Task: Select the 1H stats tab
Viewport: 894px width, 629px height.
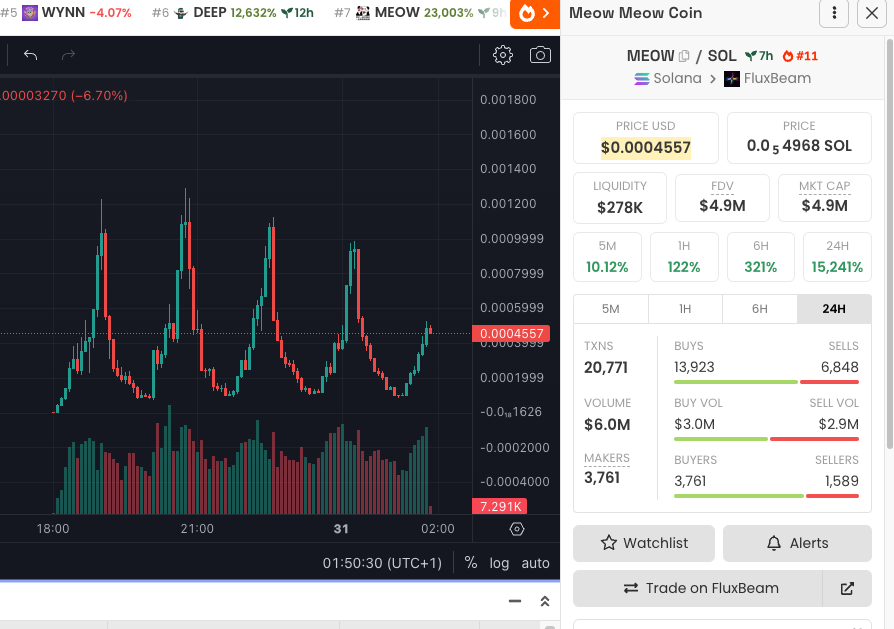Action: coord(685,309)
